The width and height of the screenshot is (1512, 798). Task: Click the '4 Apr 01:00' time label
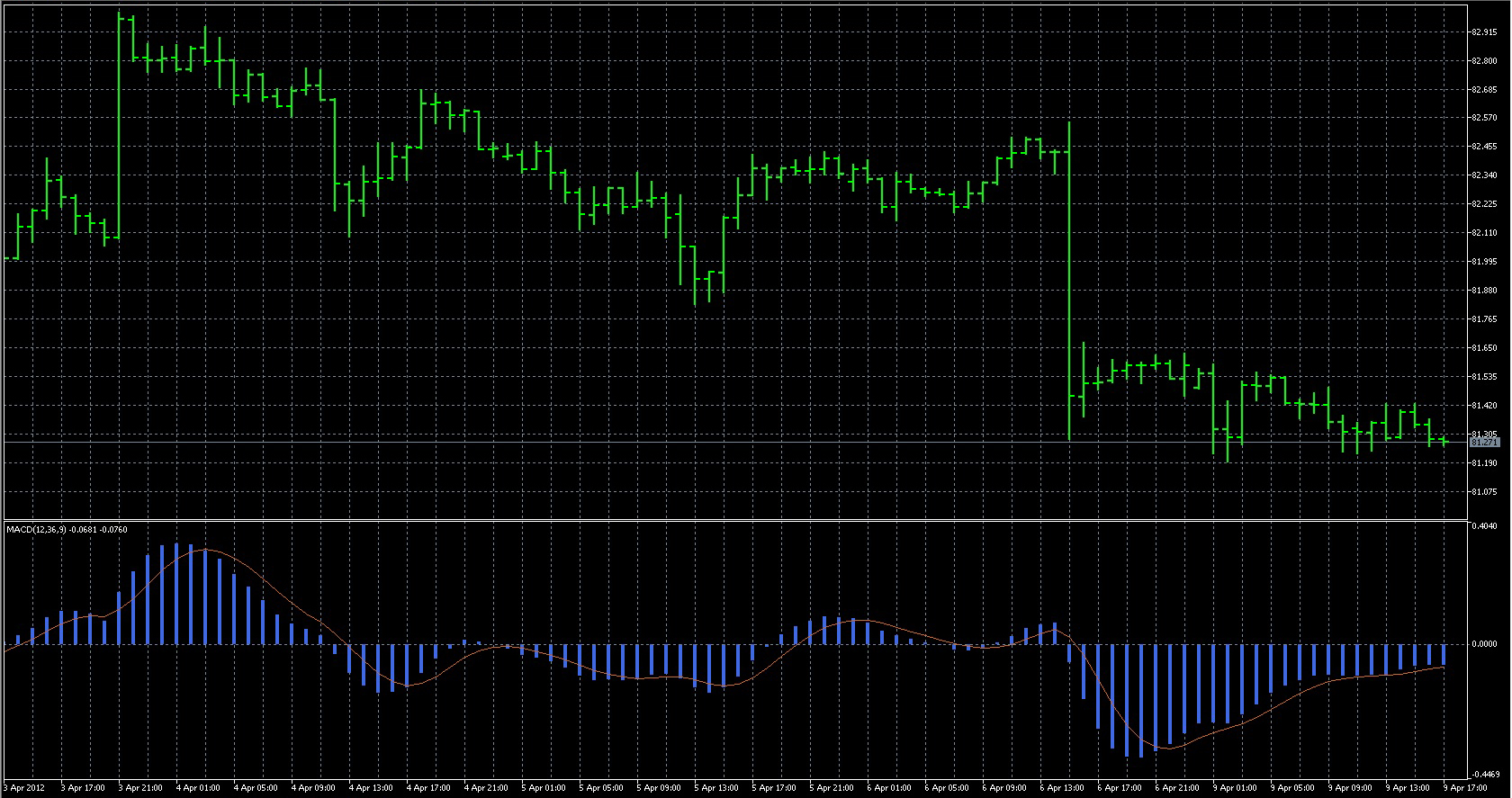click(x=198, y=788)
